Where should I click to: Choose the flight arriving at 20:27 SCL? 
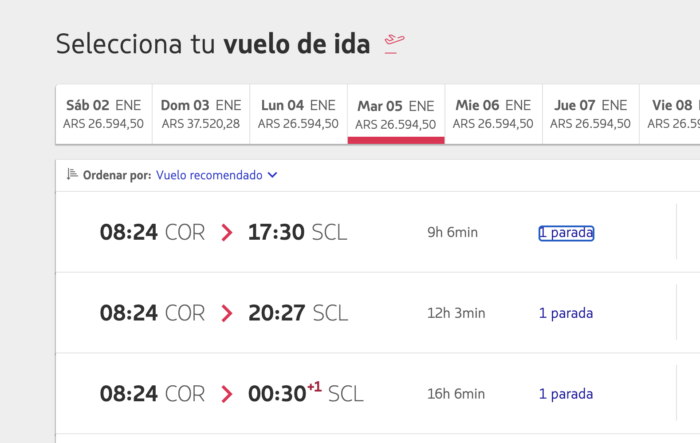click(298, 313)
